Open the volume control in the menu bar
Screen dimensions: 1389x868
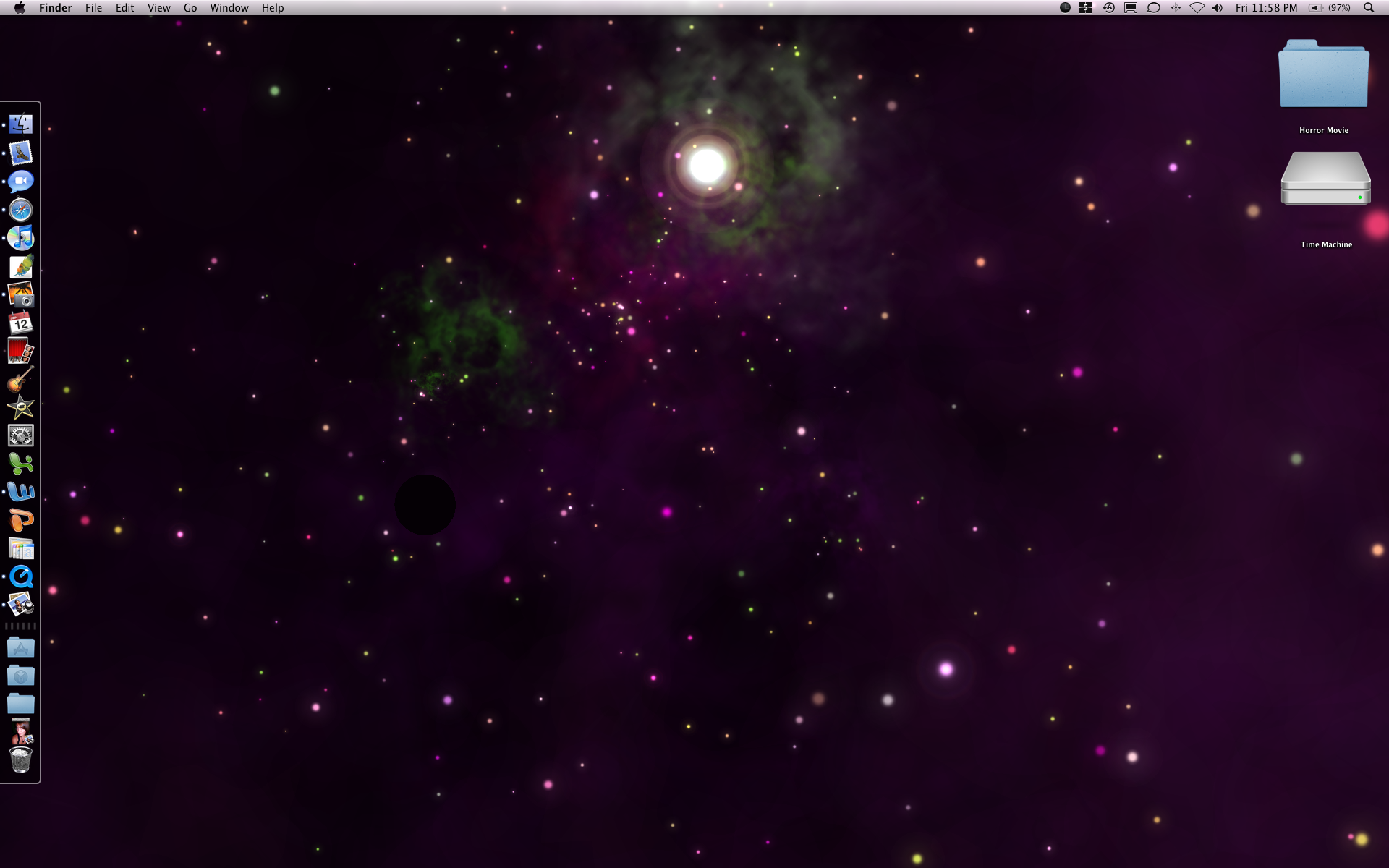pos(1218,8)
